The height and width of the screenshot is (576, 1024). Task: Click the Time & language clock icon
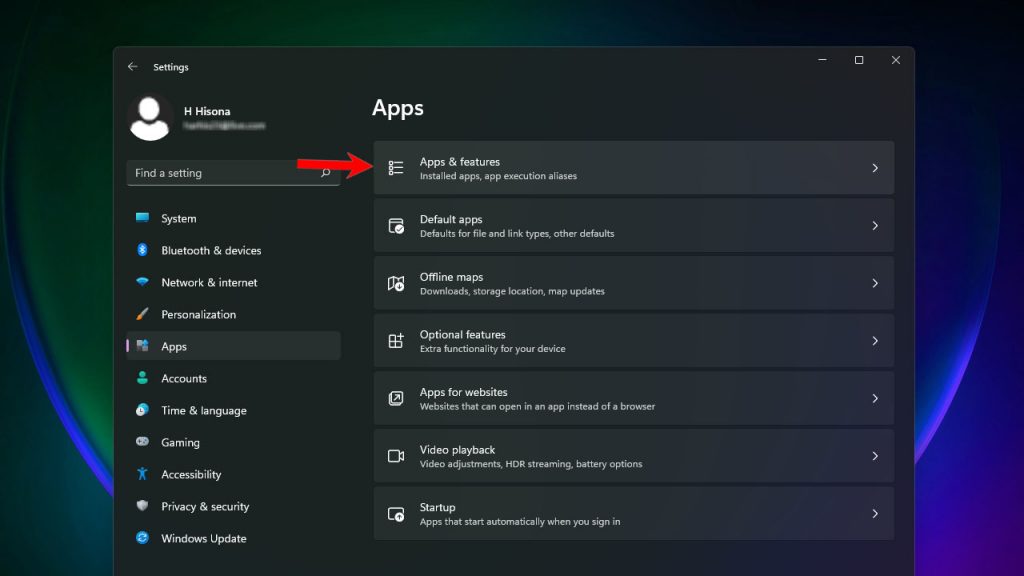[142, 409]
